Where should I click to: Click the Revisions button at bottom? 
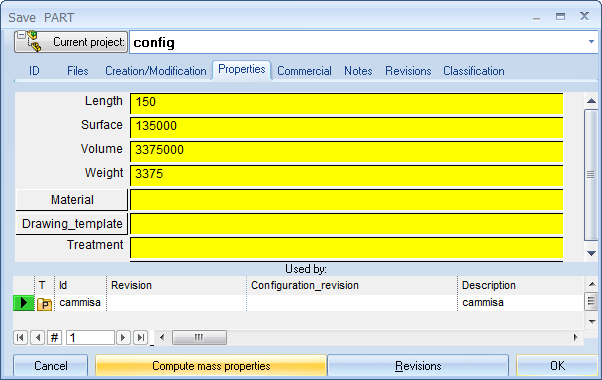[418, 366]
